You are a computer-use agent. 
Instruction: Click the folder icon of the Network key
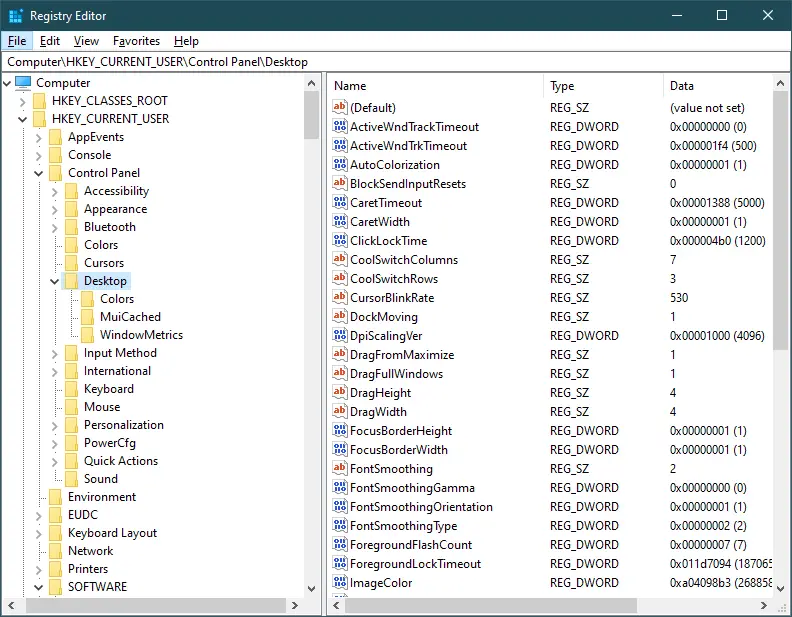(x=56, y=551)
